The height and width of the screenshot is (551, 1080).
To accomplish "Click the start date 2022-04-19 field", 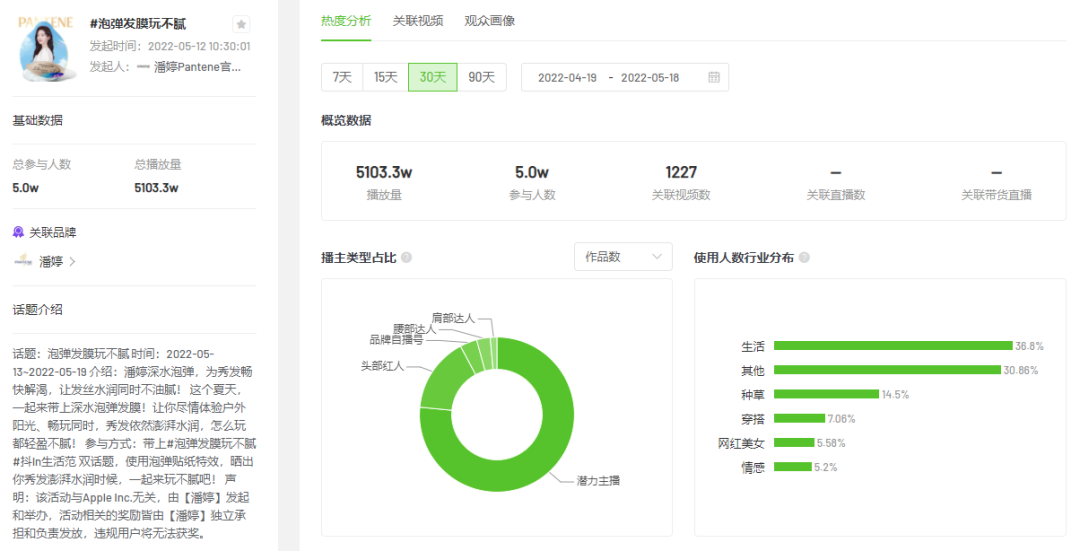I will click(568, 78).
